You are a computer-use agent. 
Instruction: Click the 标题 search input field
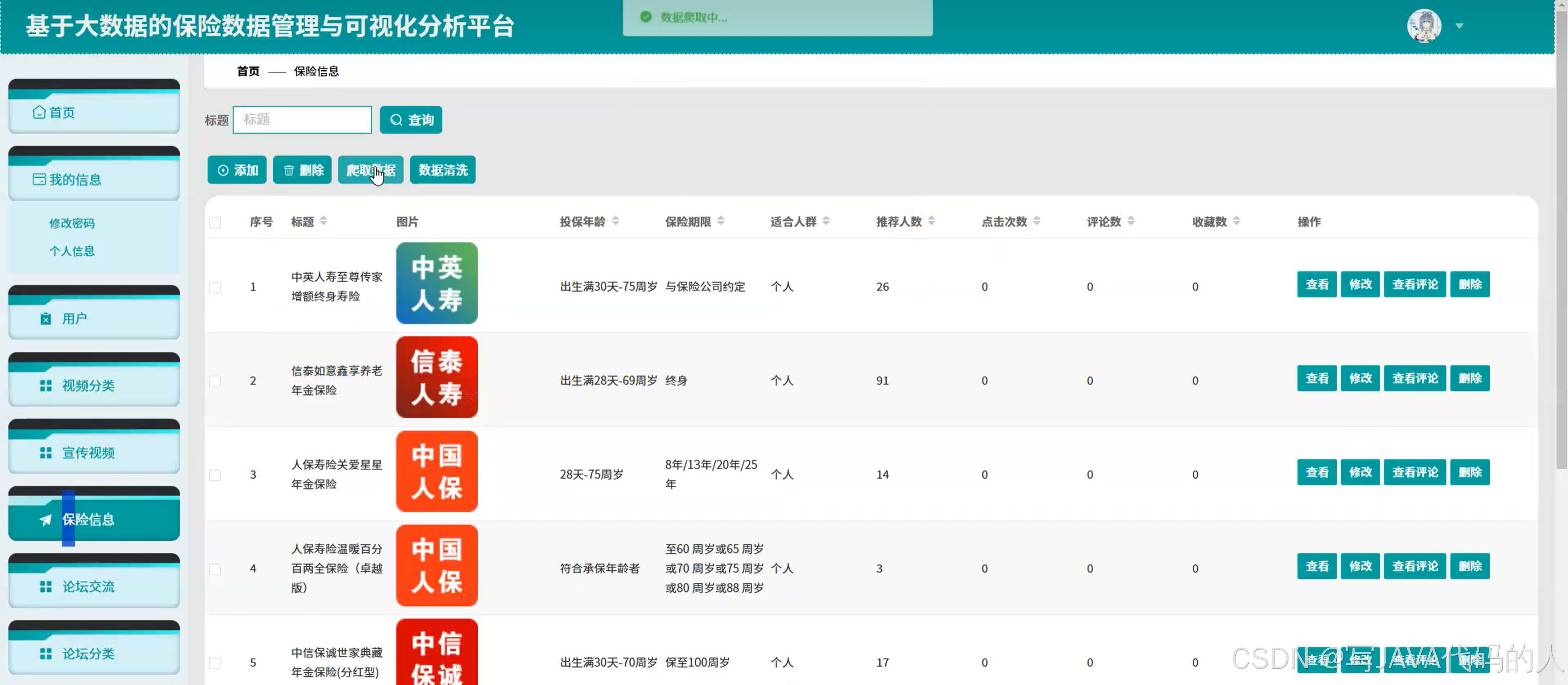pos(302,120)
